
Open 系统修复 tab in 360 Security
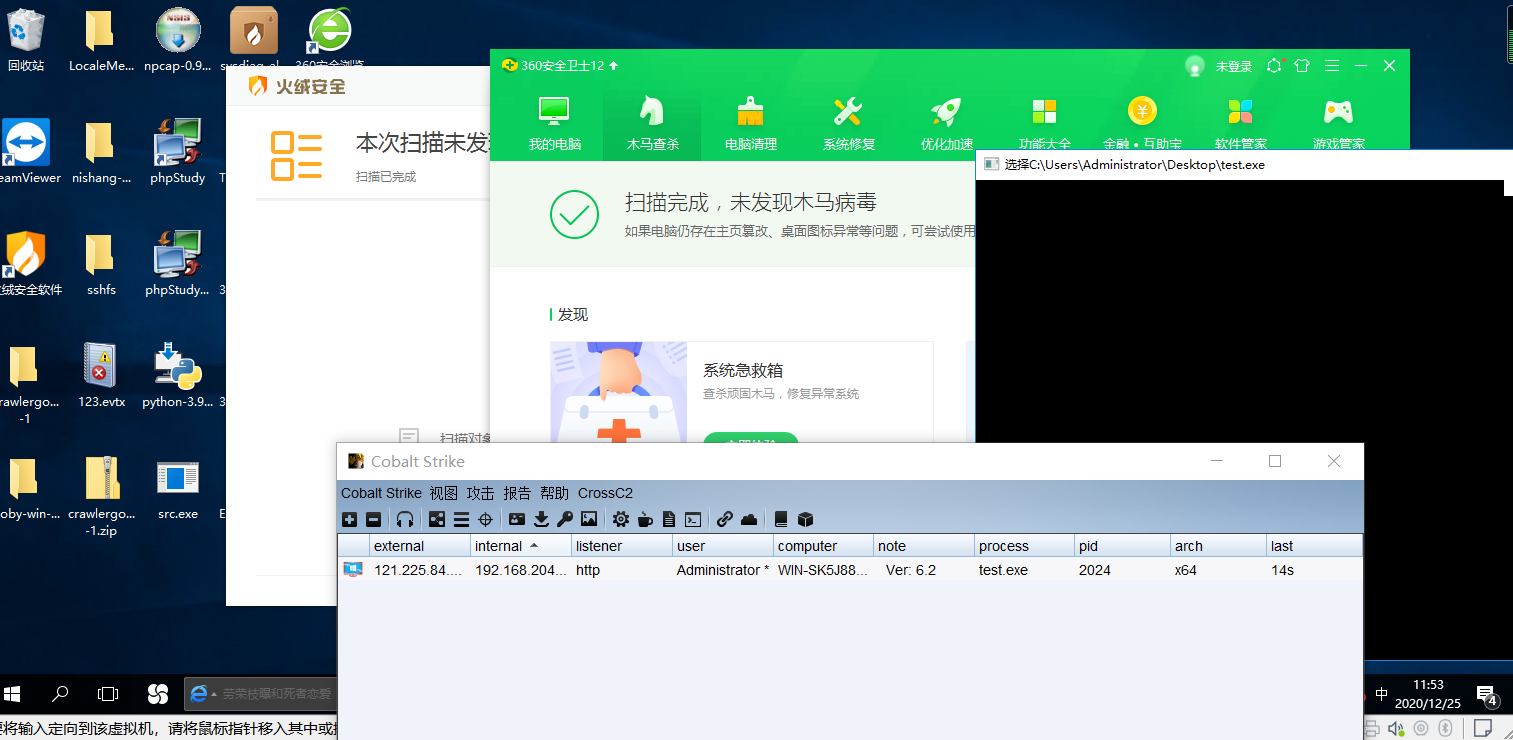(x=848, y=124)
